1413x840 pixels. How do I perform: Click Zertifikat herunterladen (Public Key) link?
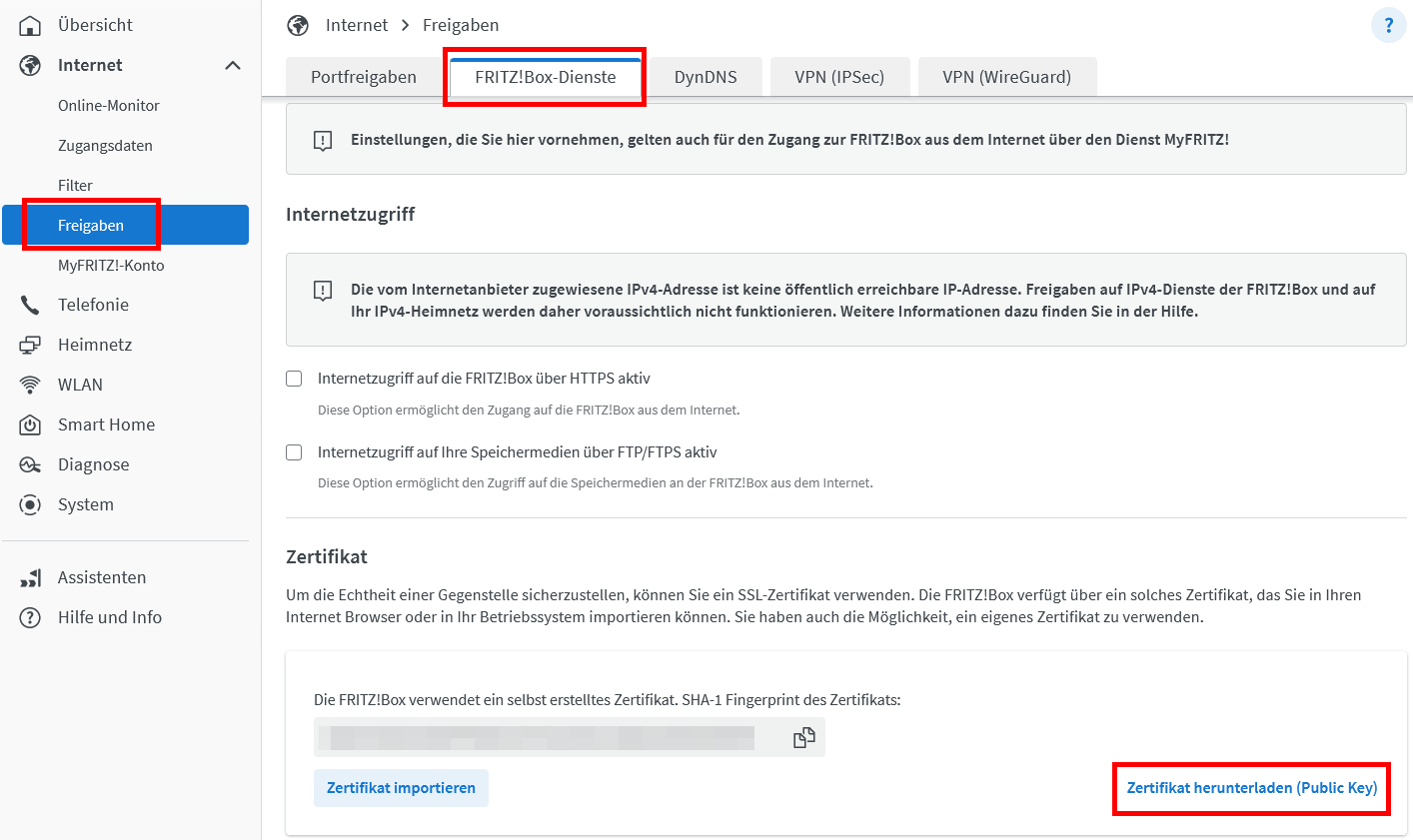[x=1252, y=788]
